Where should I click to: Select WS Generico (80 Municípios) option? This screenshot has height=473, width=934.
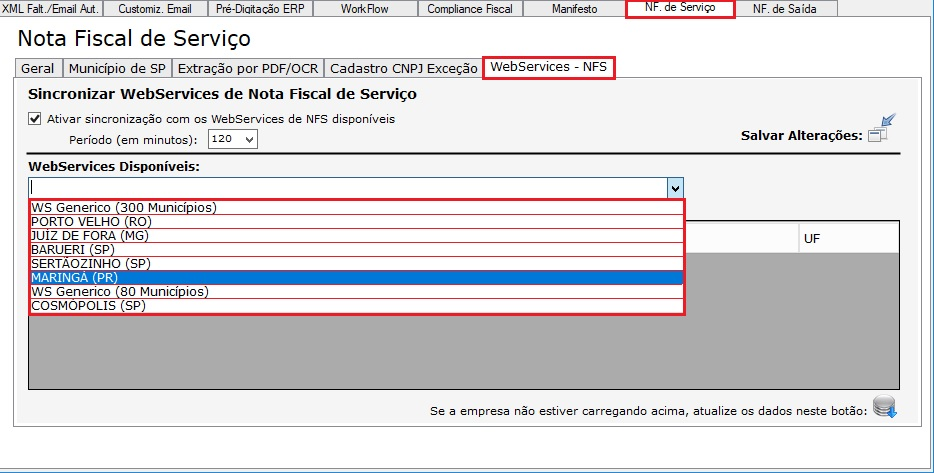[356, 291]
